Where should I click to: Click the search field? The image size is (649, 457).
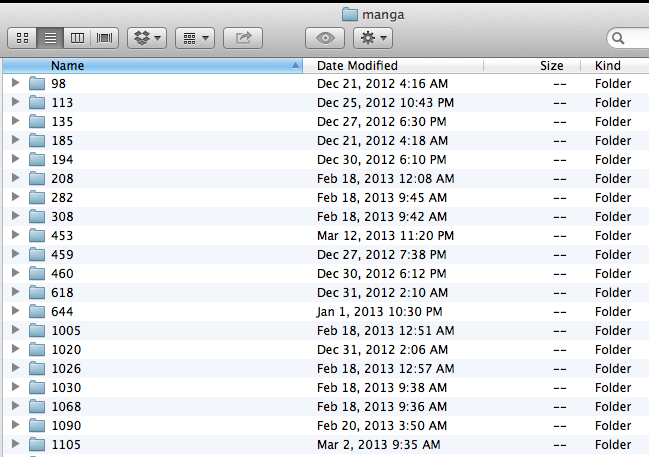point(630,38)
